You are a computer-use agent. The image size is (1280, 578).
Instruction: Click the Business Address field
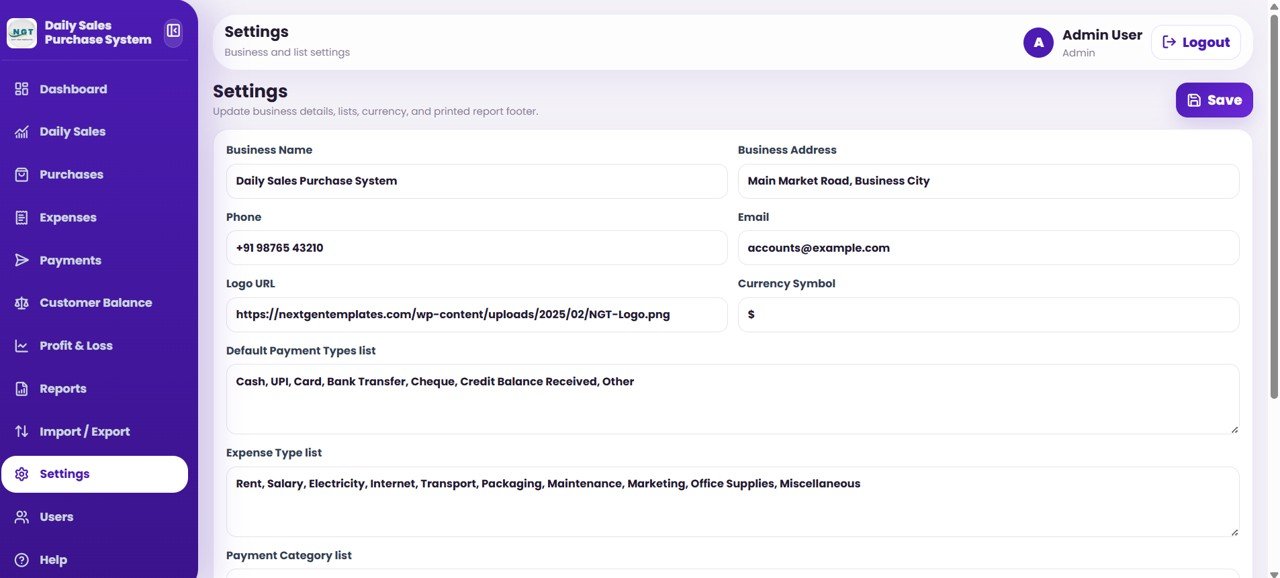point(988,181)
